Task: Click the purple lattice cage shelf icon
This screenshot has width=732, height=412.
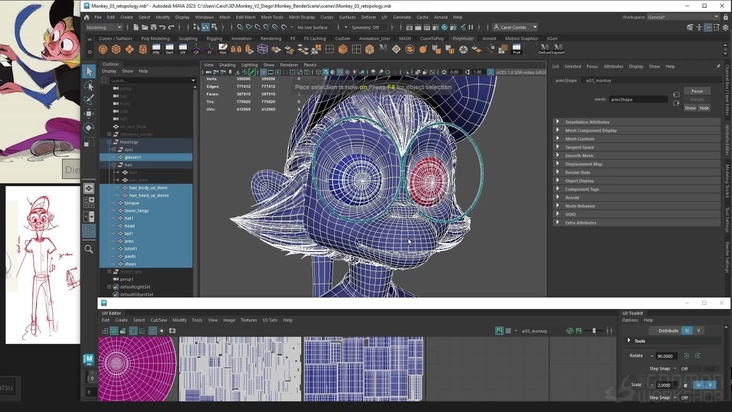Action: pos(263,49)
